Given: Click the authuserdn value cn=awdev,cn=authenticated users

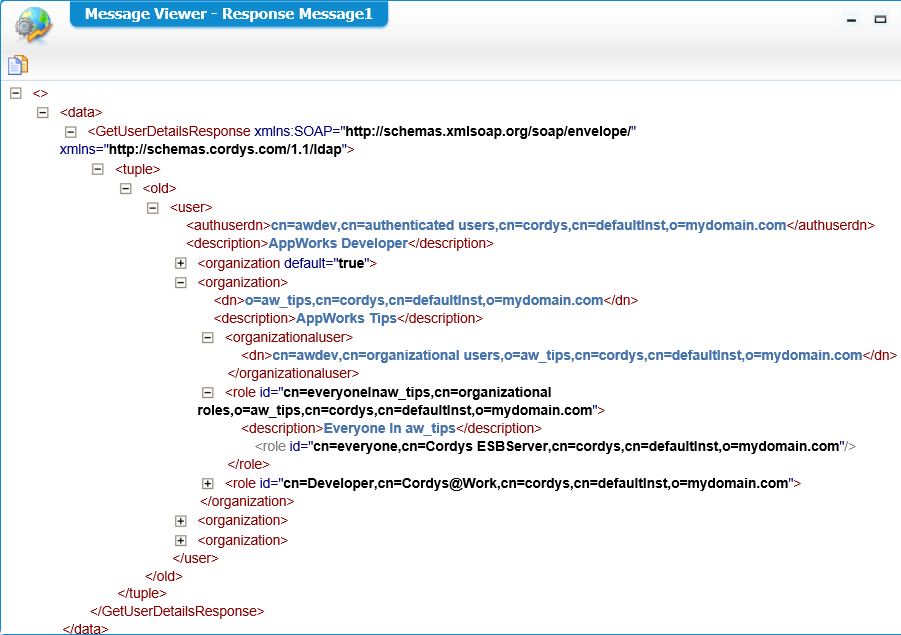Looking at the screenshot, I should click(528, 225).
